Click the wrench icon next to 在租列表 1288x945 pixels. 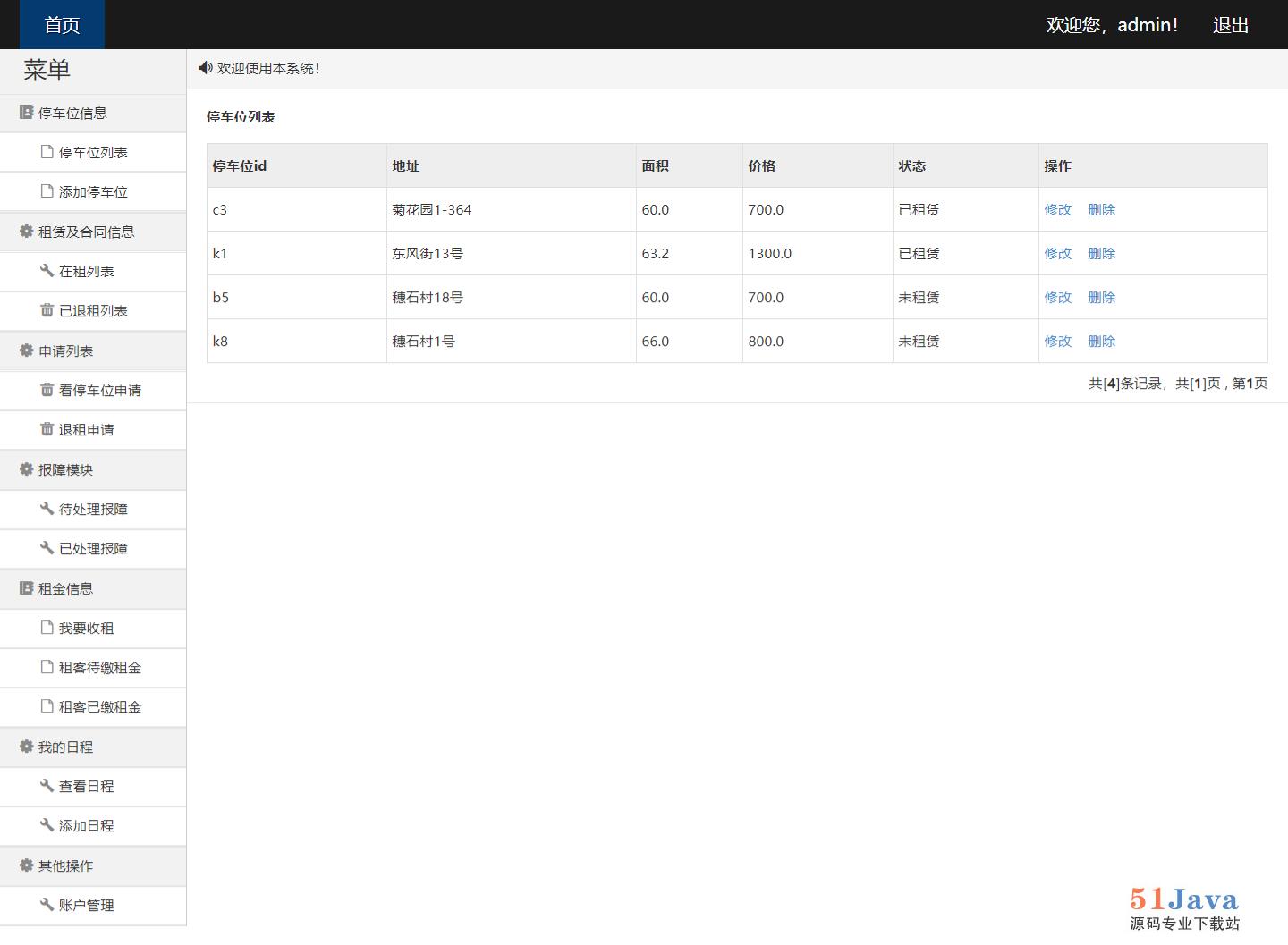pyautogui.click(x=47, y=271)
